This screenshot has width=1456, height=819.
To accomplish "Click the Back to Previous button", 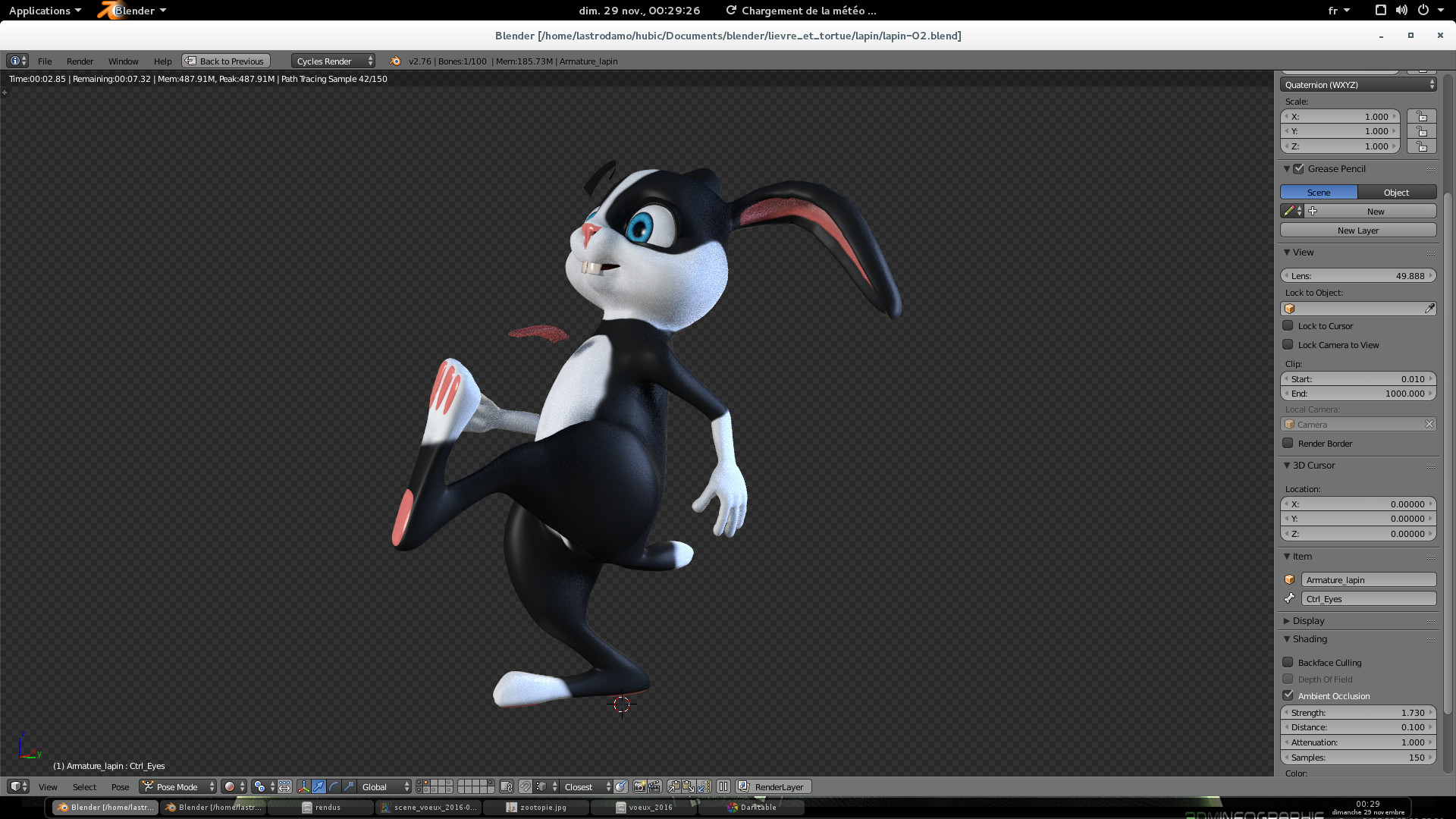I will 225,61.
